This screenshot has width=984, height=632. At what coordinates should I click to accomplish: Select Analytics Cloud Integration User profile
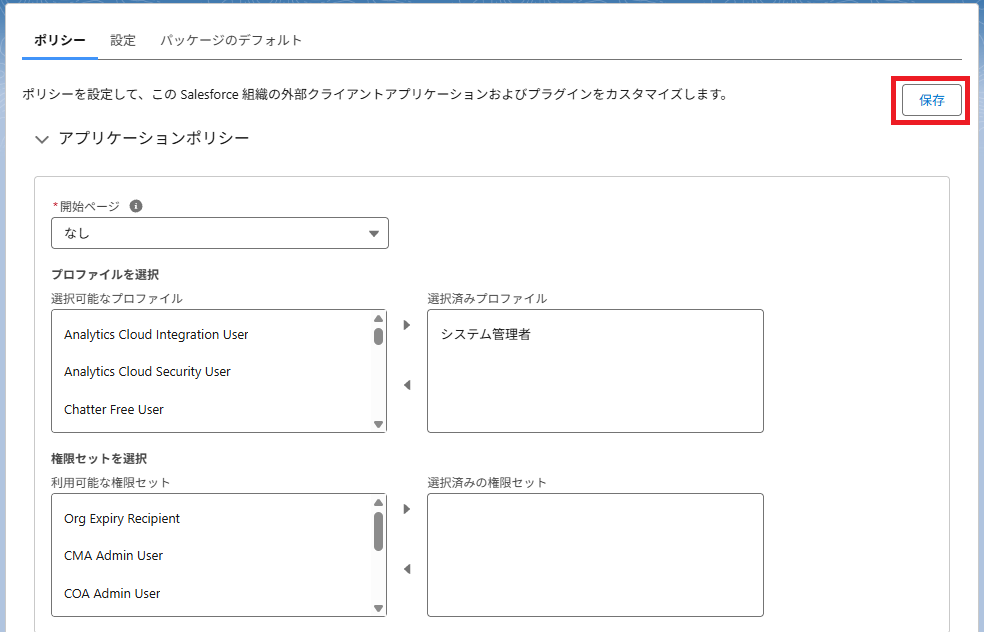click(x=156, y=335)
